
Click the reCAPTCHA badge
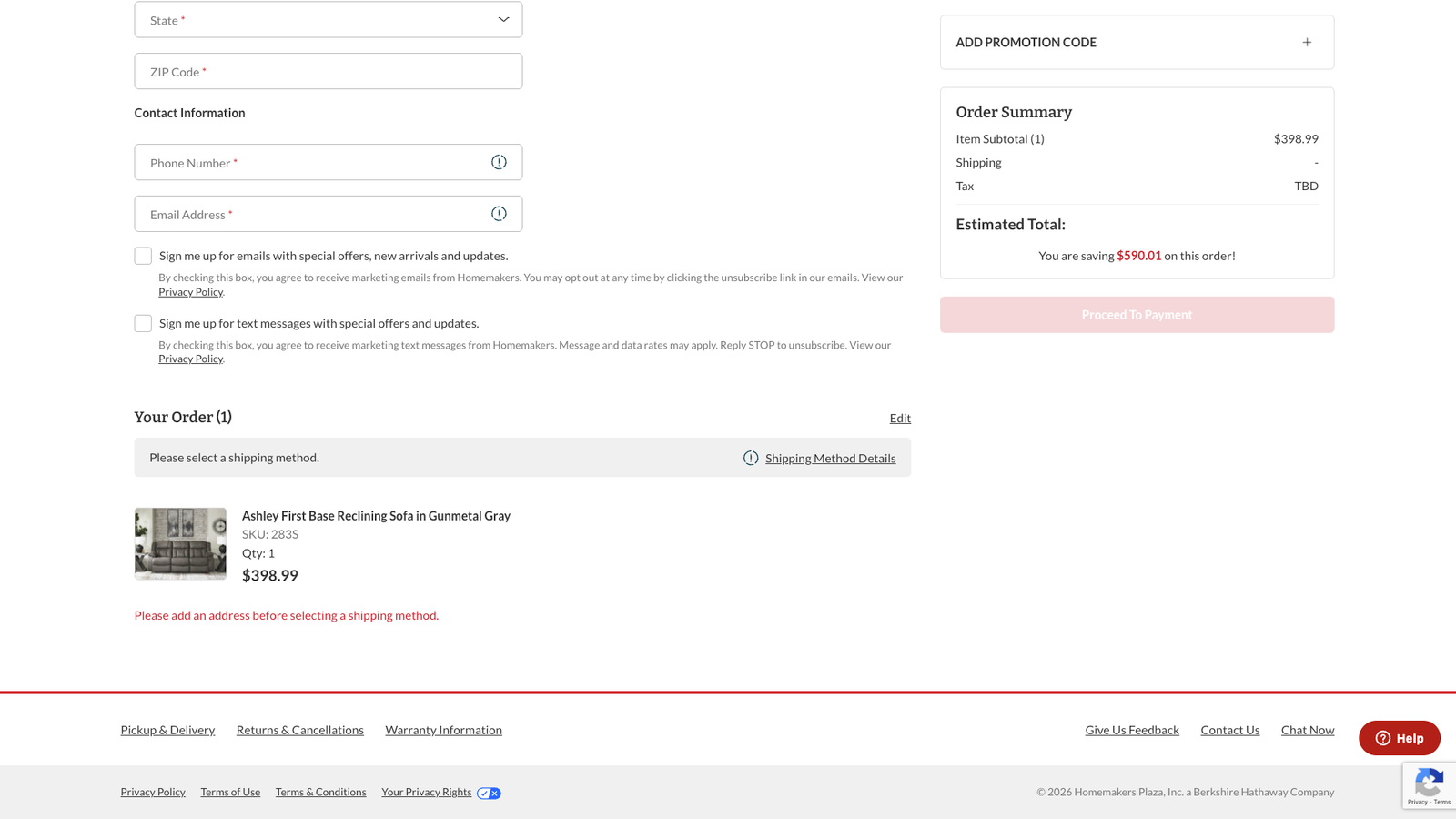(x=1429, y=786)
